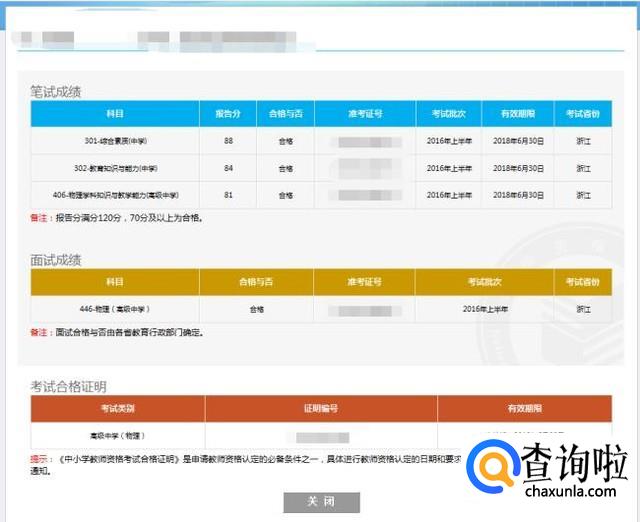Viewport: 640px width, 522px height.
Task: Click 考试批次 header in interview table
Action: coord(484,282)
